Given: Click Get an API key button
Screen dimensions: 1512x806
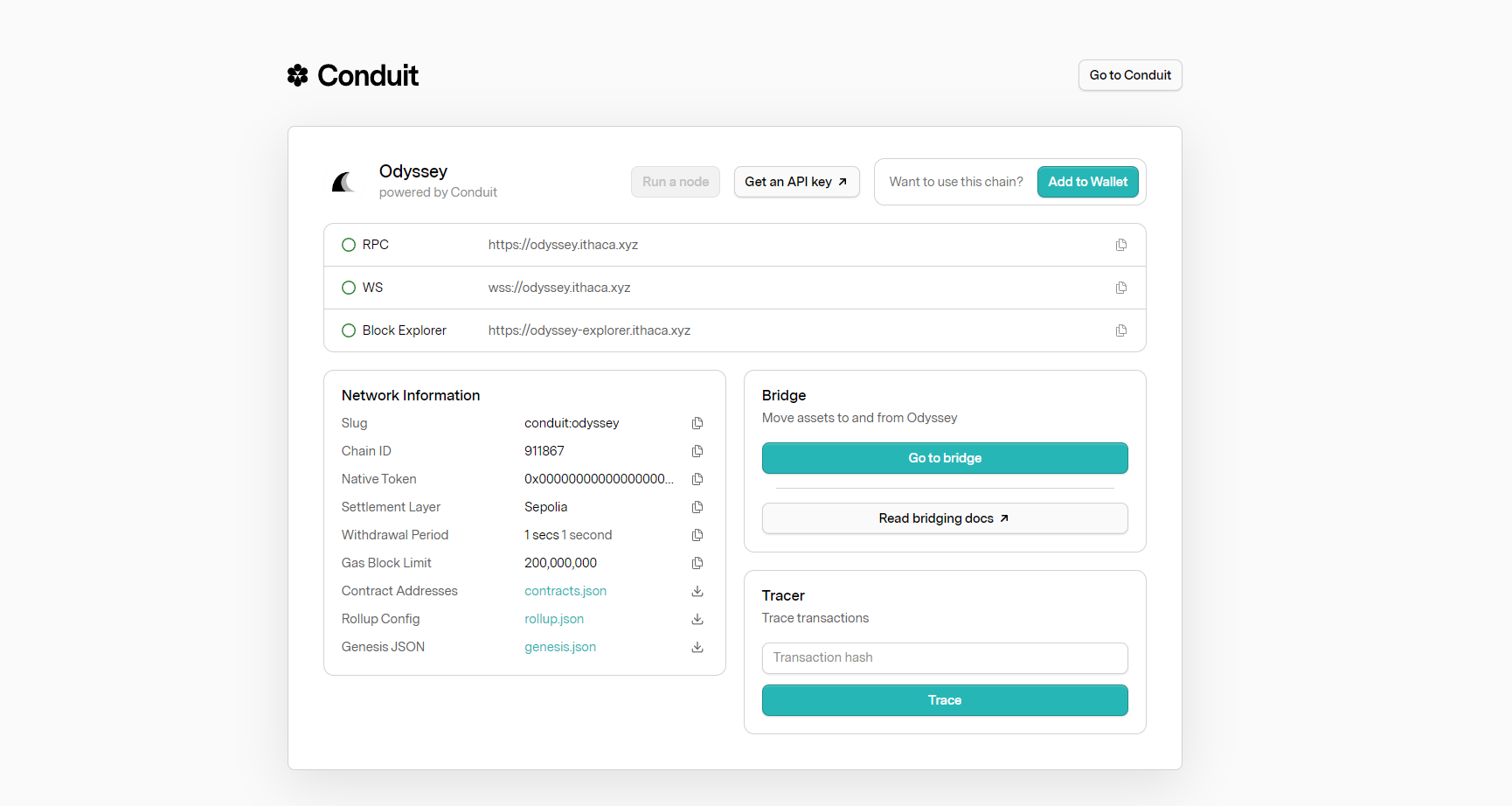Looking at the screenshot, I should click(796, 182).
